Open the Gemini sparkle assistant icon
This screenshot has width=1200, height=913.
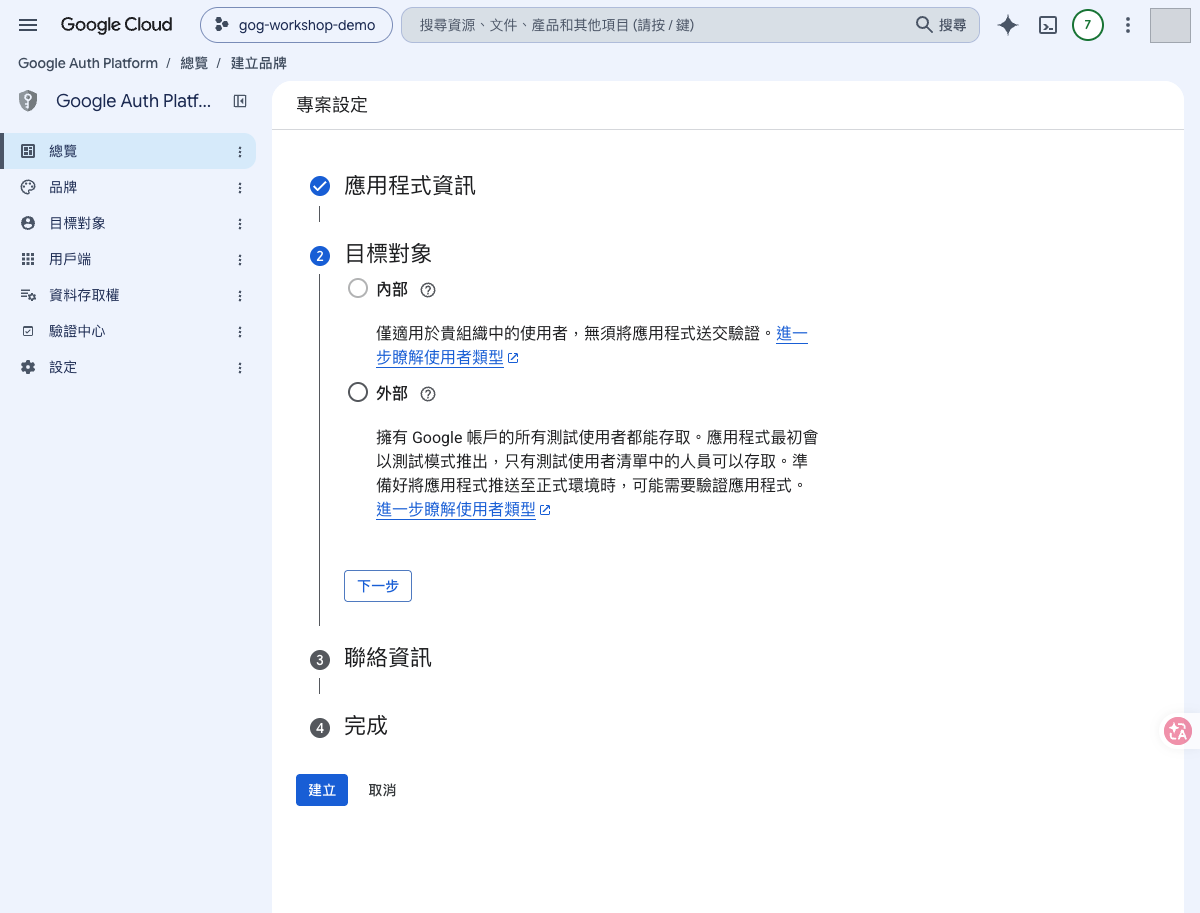[1008, 25]
